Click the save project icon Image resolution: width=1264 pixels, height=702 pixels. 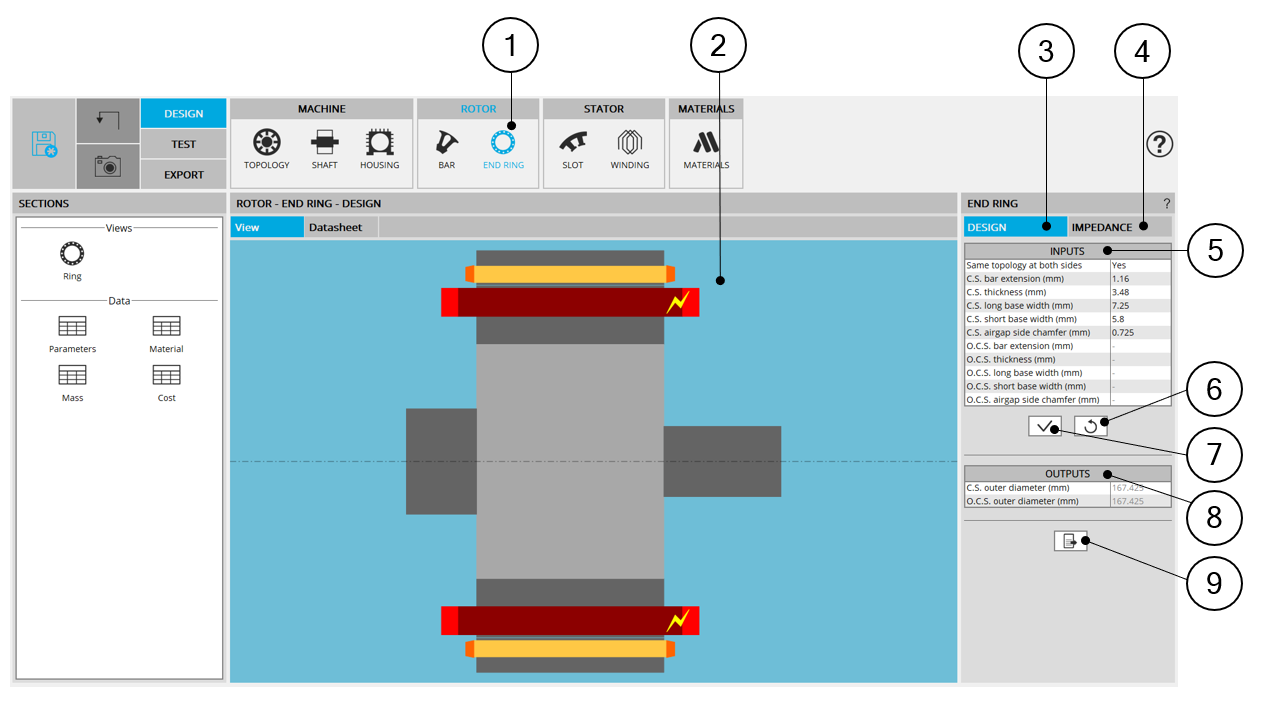click(44, 144)
